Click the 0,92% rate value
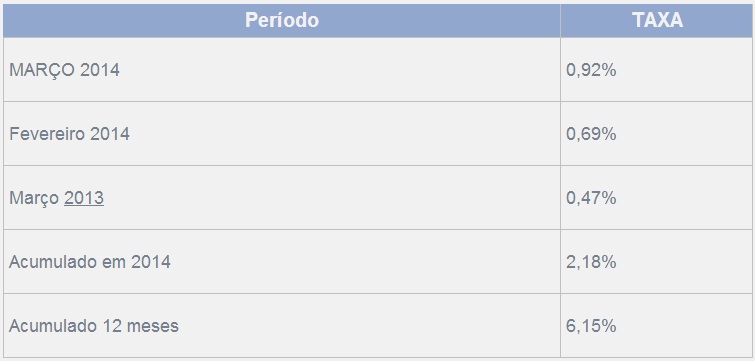 (591, 70)
